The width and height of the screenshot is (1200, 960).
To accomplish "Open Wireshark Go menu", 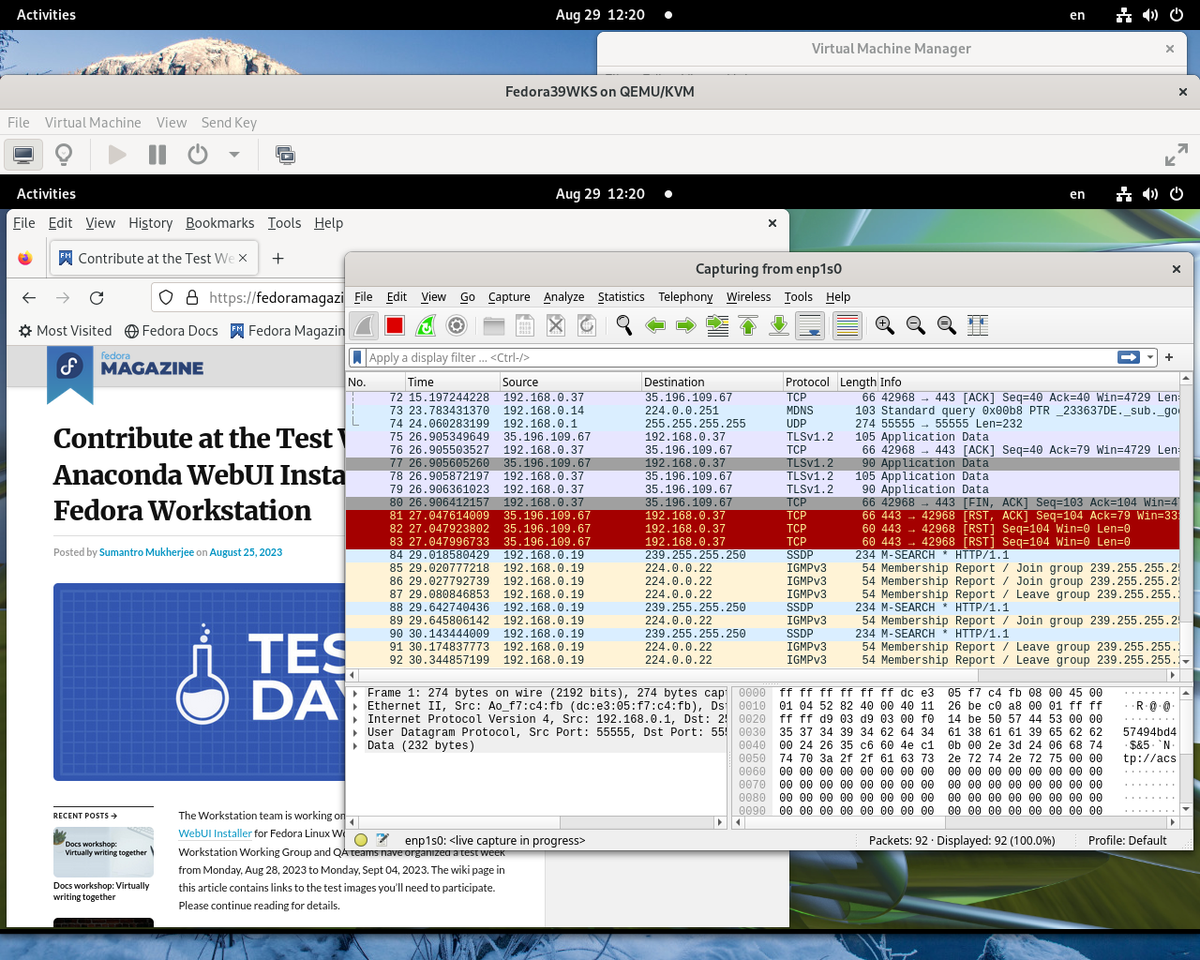I will click(467, 297).
